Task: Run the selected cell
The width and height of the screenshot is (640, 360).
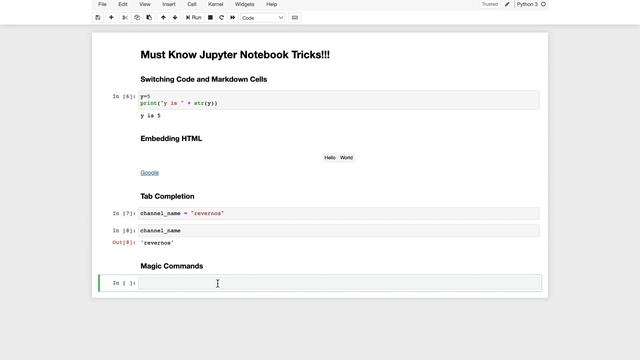Action: point(193,18)
